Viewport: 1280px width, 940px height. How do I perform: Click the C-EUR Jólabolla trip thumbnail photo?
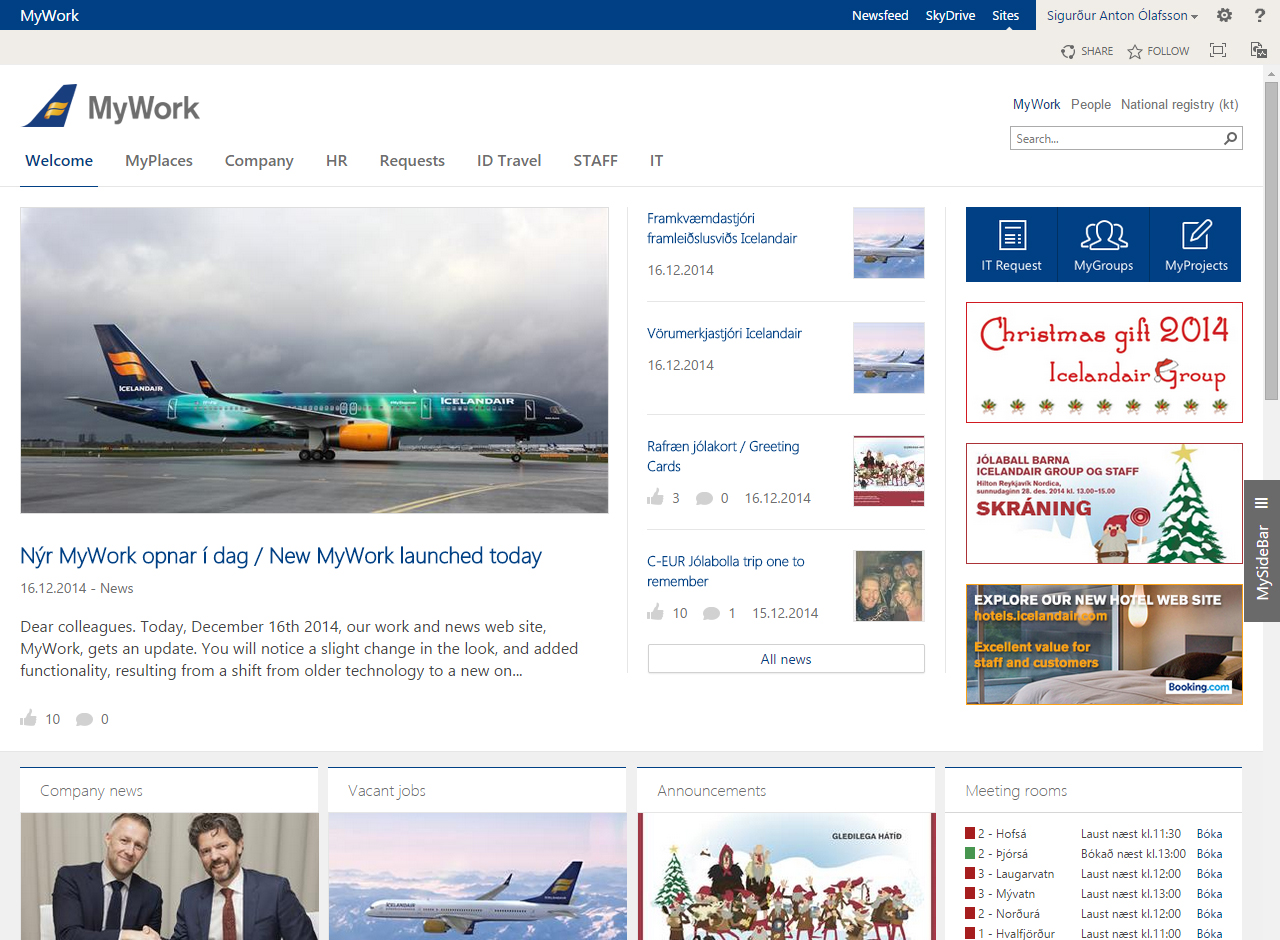click(x=889, y=586)
